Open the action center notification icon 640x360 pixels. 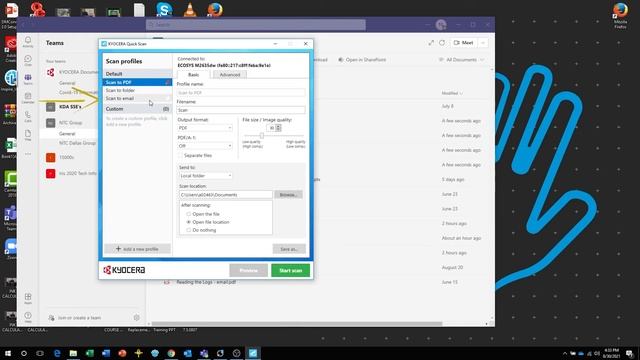(629, 353)
